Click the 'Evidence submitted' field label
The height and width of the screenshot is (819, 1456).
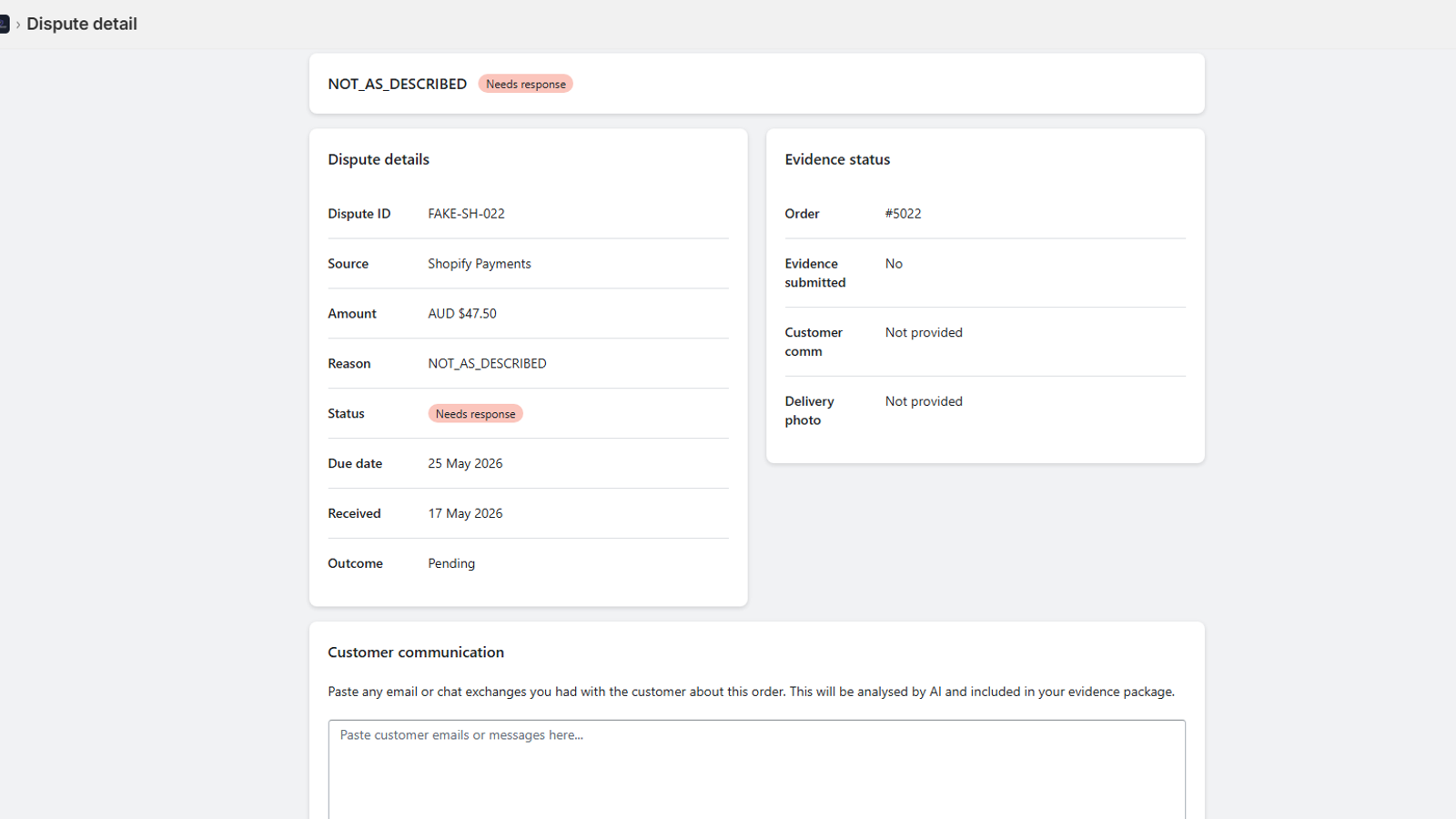coord(815,273)
